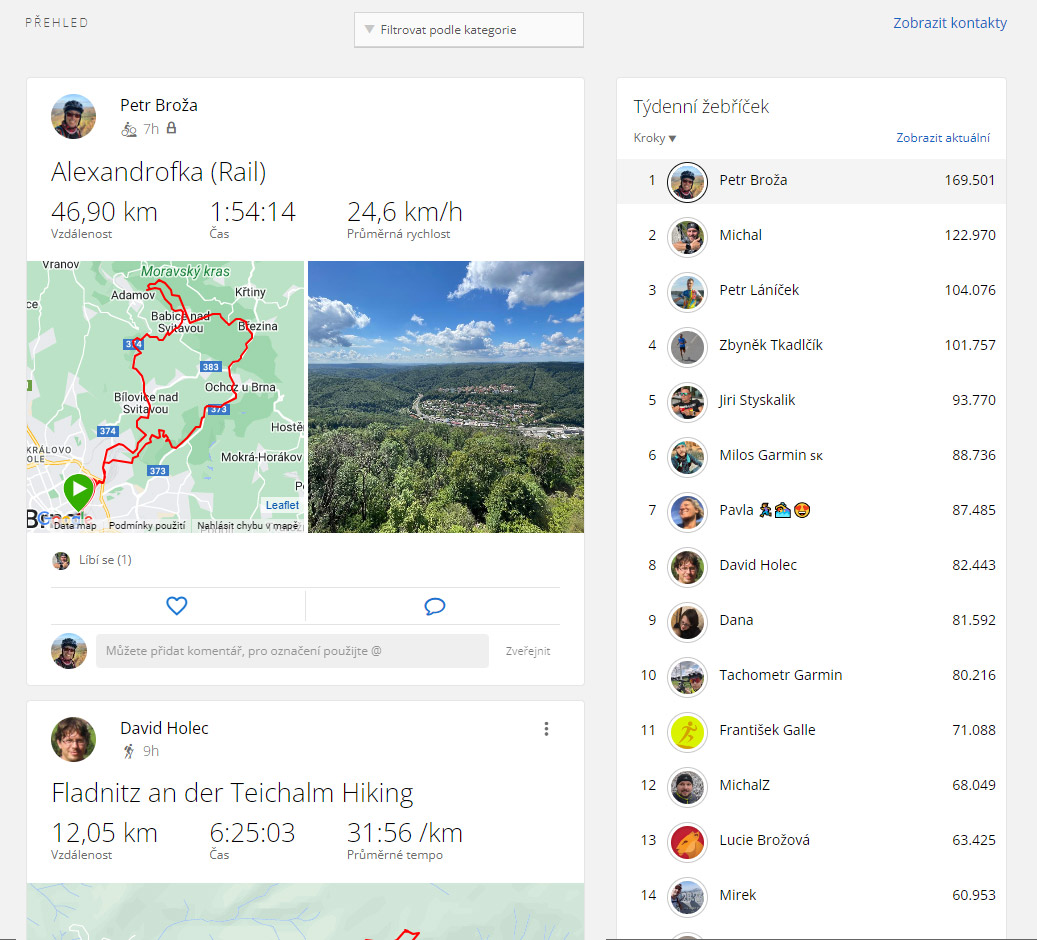The width and height of the screenshot is (1037, 940).
Task: Click the 31:56 /km average pace value
Action: coord(405,833)
